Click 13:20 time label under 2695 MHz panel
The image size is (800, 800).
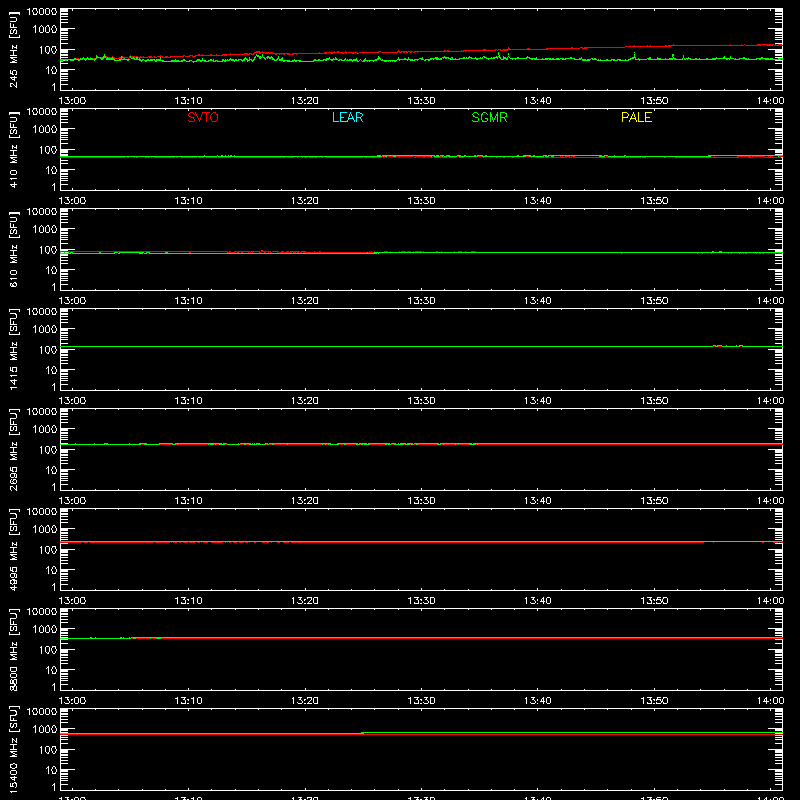coord(305,501)
